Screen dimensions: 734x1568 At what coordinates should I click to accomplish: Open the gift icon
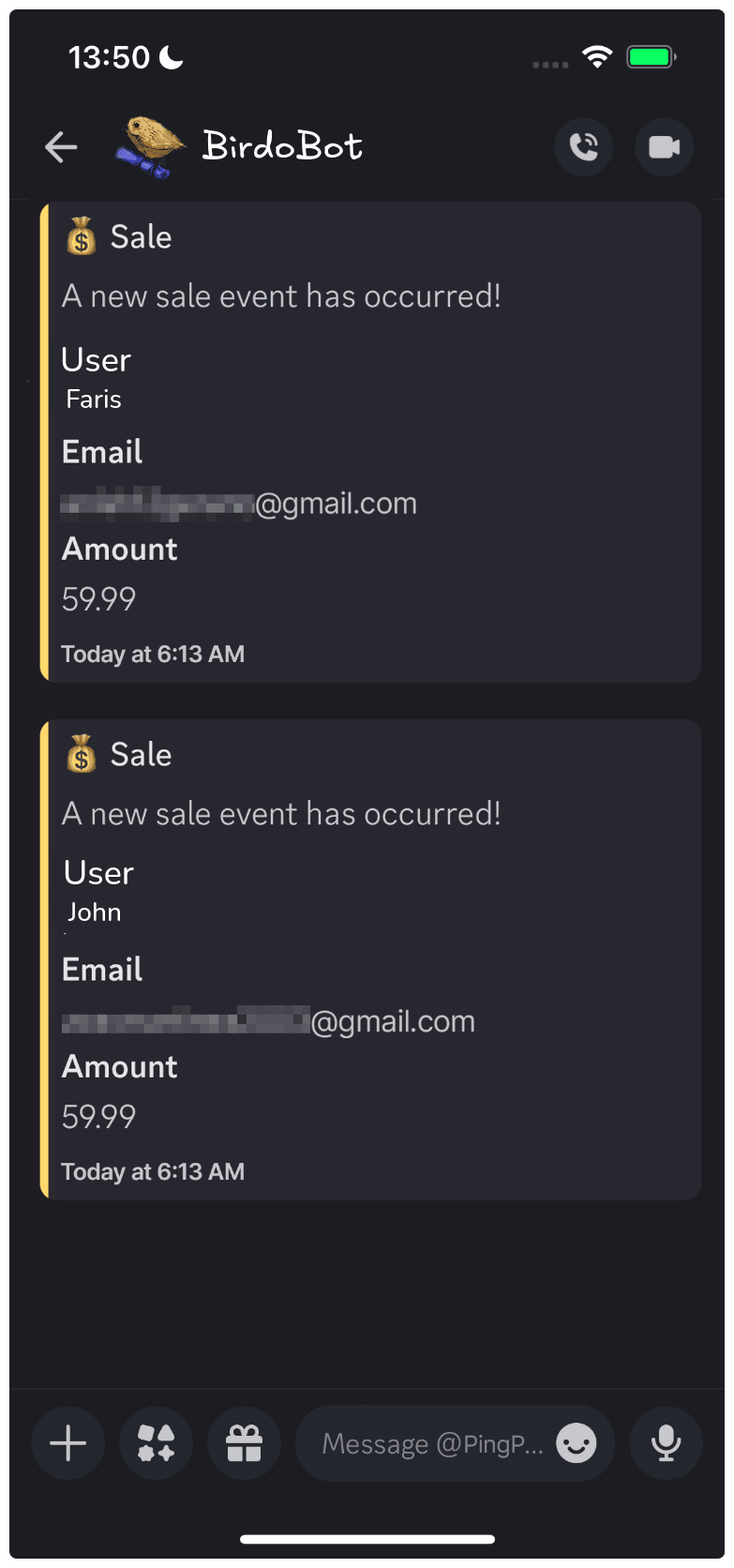[x=245, y=1443]
